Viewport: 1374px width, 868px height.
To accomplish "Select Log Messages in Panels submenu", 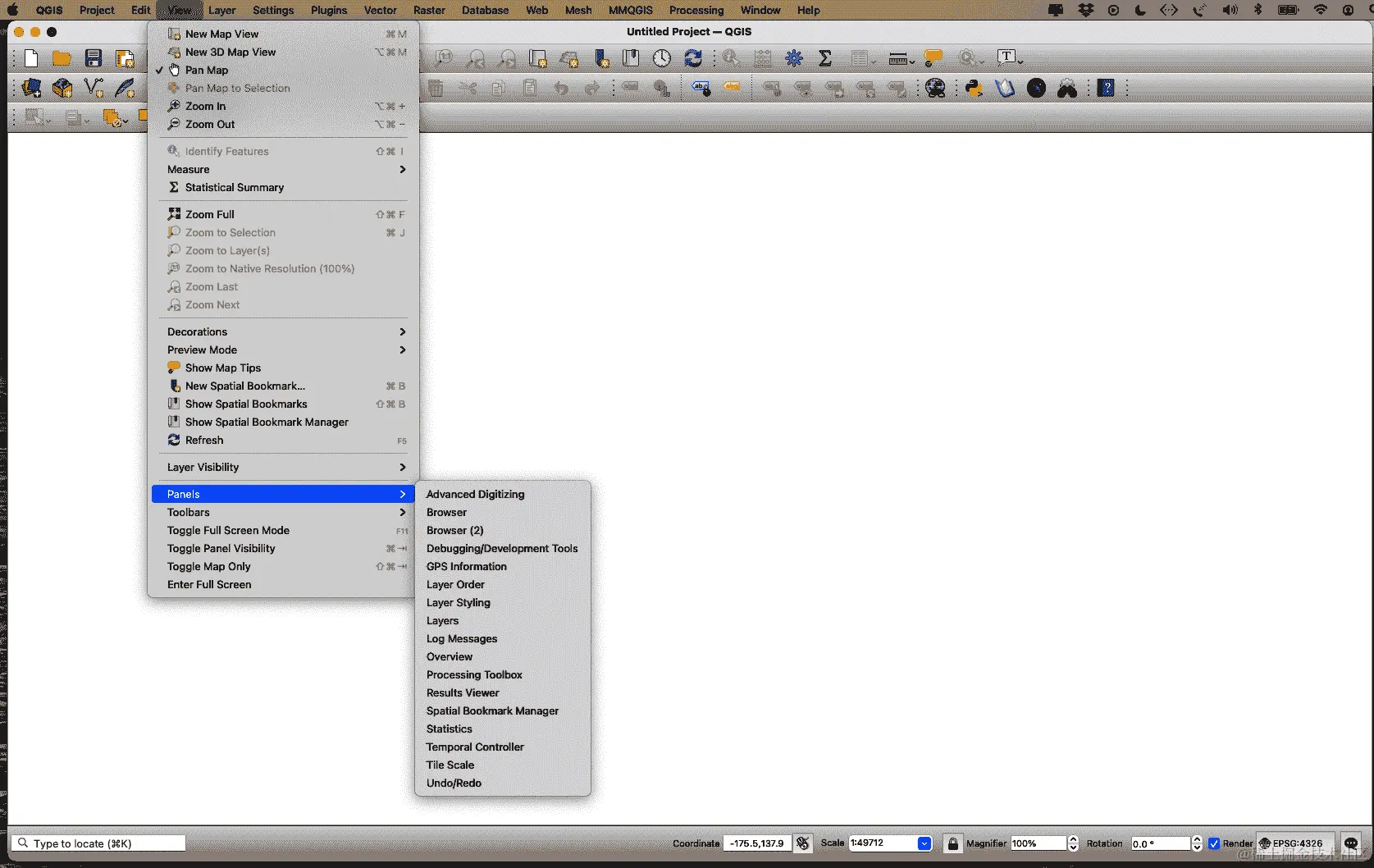I will [503, 638].
